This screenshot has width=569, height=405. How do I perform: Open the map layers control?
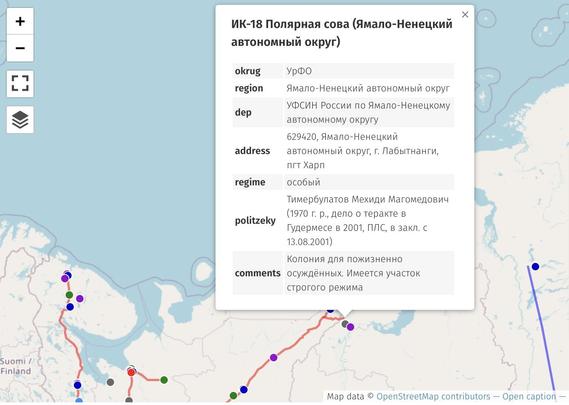20,119
